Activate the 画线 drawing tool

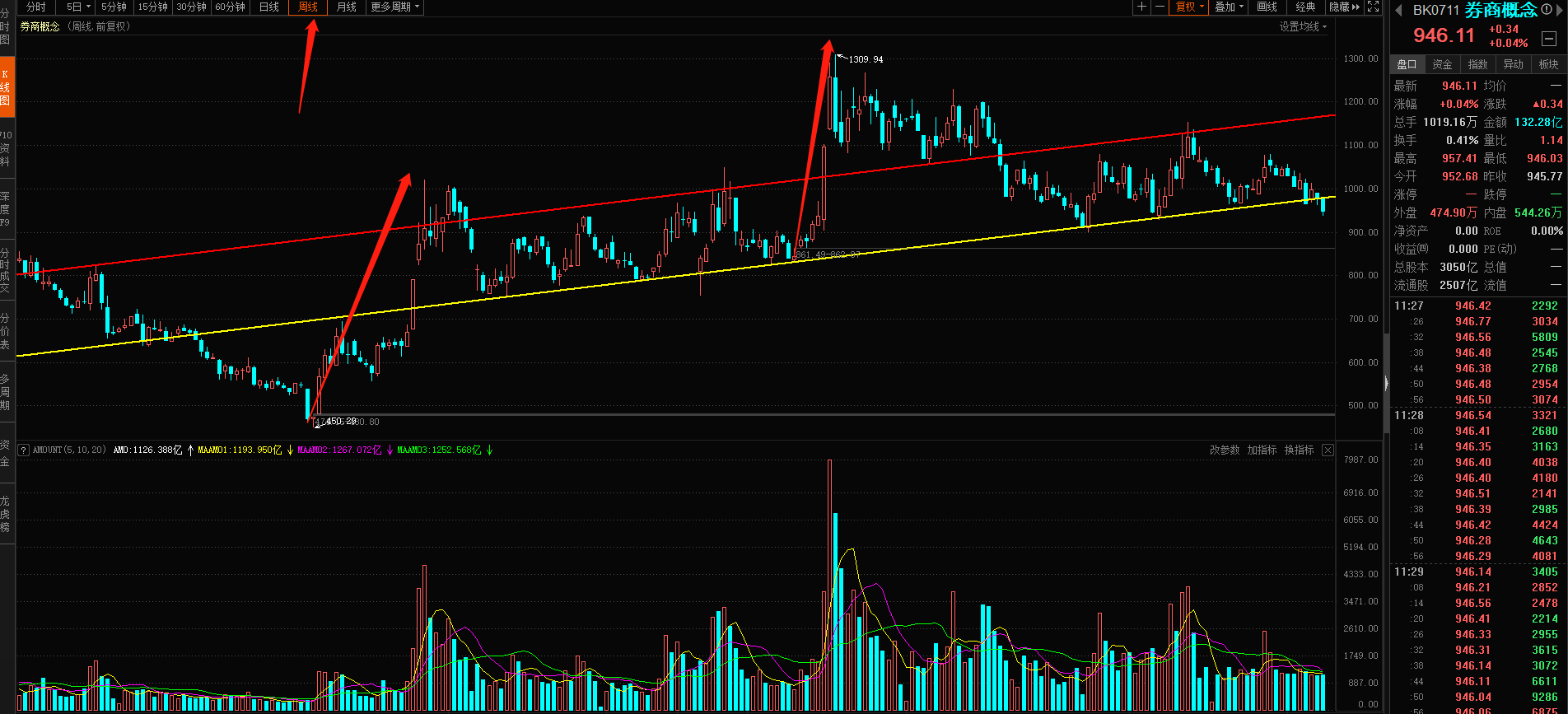click(x=1267, y=7)
